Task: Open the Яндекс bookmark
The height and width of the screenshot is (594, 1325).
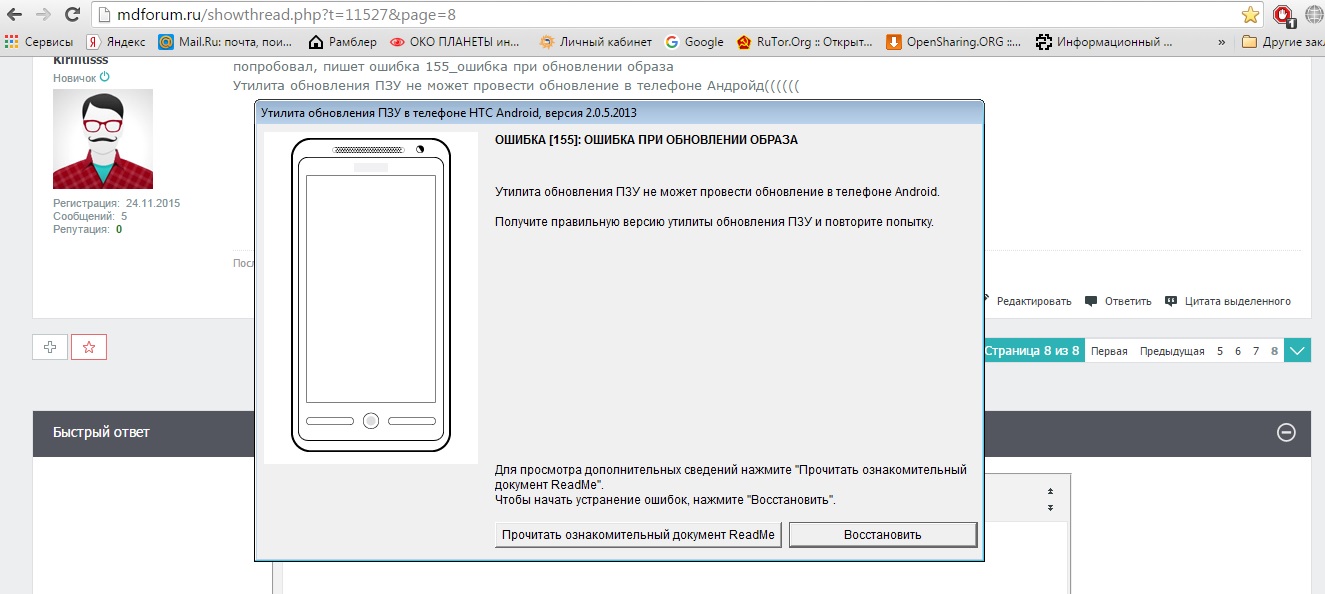Action: click(x=116, y=42)
